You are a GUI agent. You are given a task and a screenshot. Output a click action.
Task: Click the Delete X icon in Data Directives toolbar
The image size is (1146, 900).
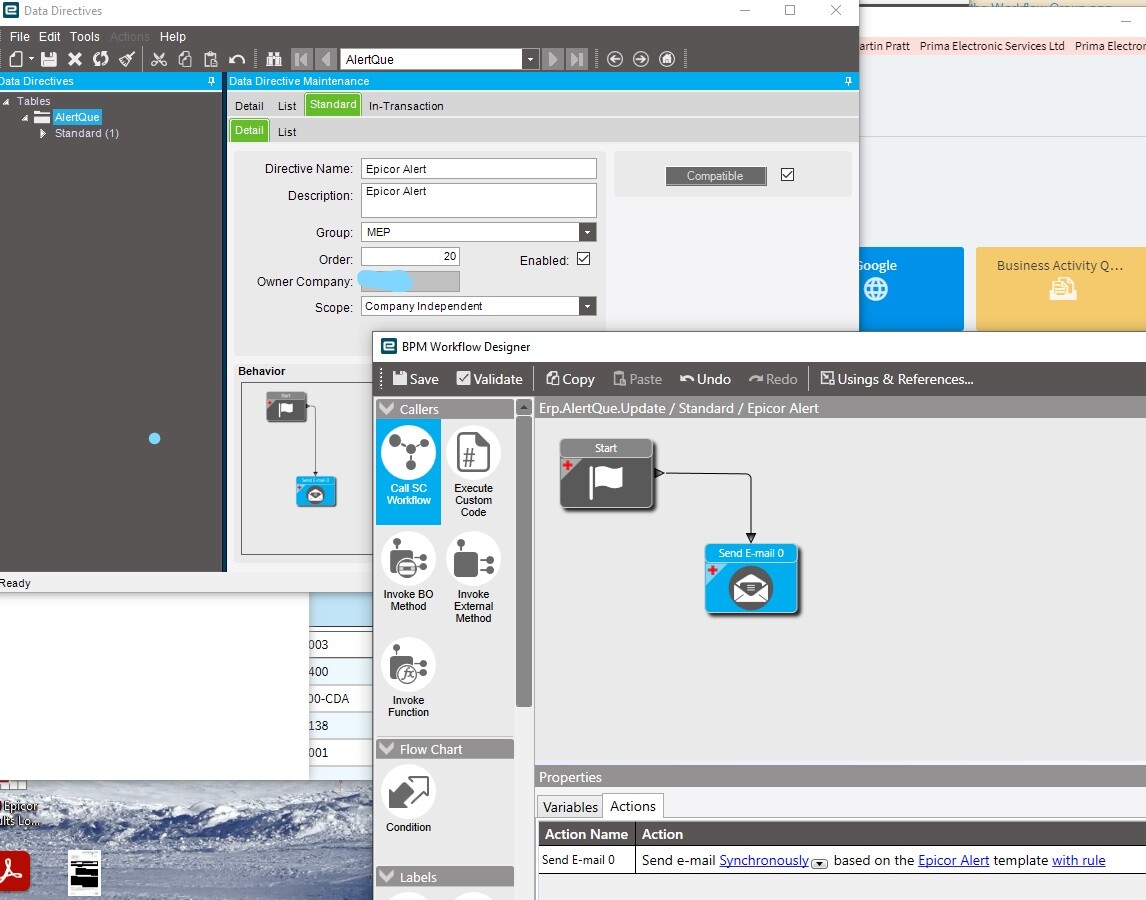coord(75,59)
